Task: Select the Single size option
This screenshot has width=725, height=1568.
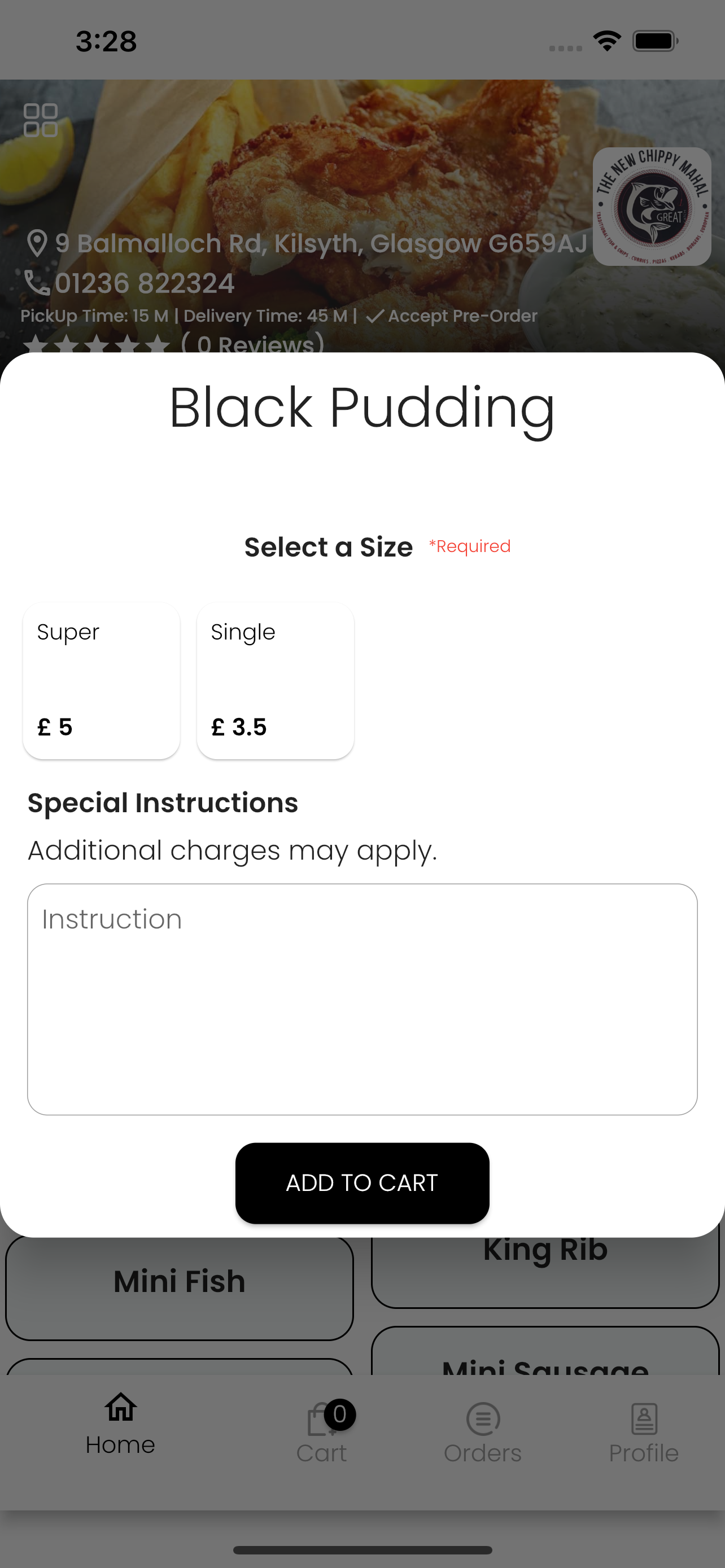Action: [275, 681]
